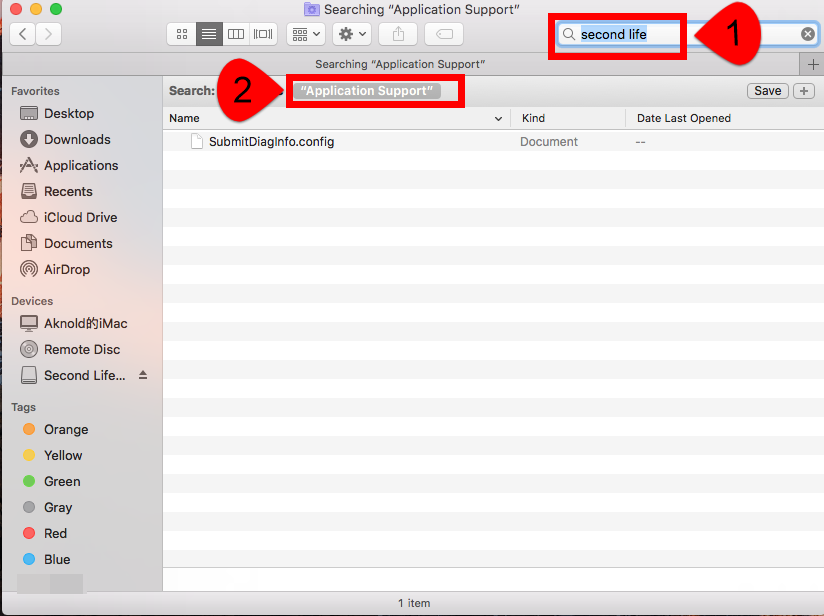This screenshot has height=616, width=824.
Task: Go back with the left arrow
Action: [23, 34]
